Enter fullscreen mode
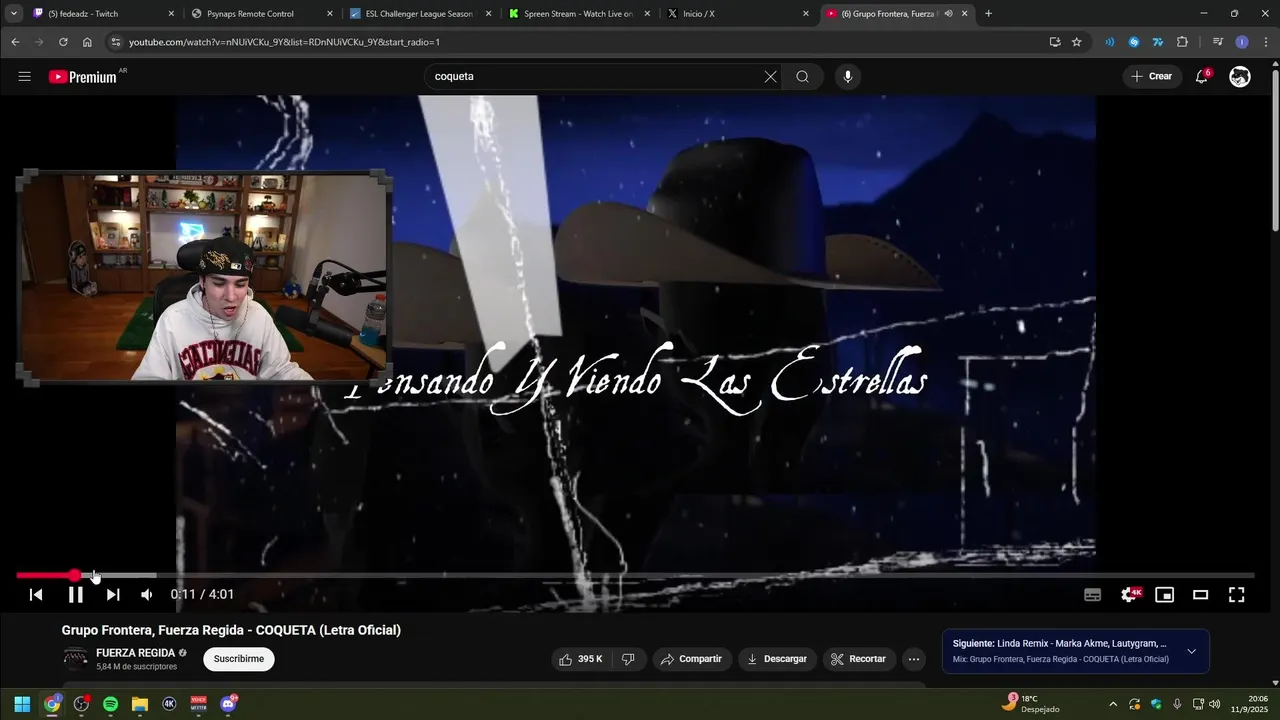1280x720 pixels. tap(1237, 594)
